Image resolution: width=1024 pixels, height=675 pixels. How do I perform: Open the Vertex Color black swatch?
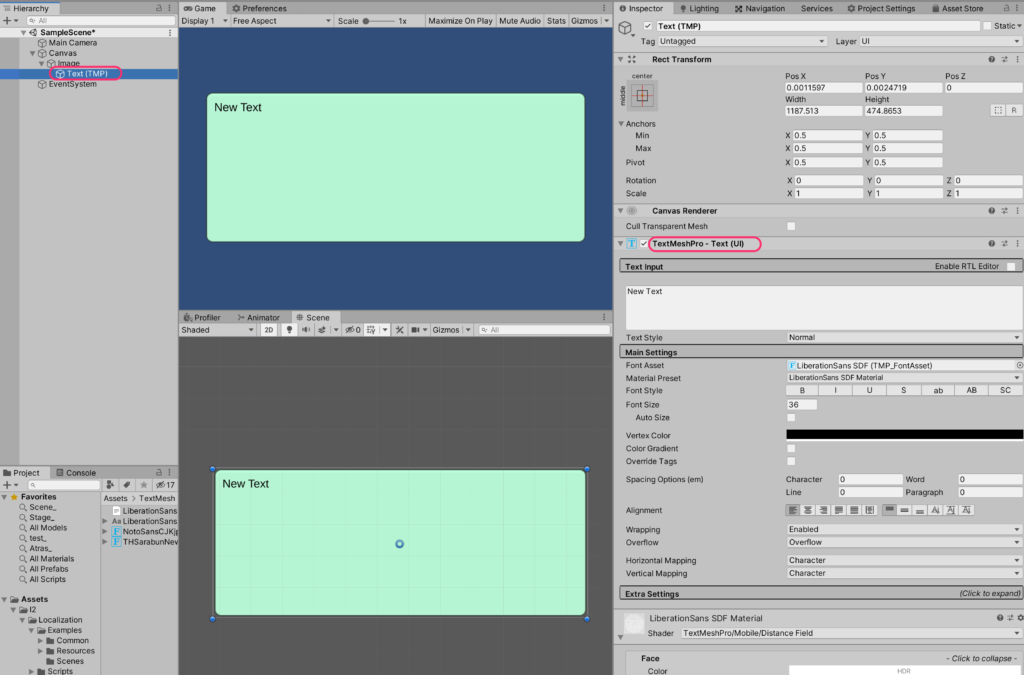(x=904, y=435)
